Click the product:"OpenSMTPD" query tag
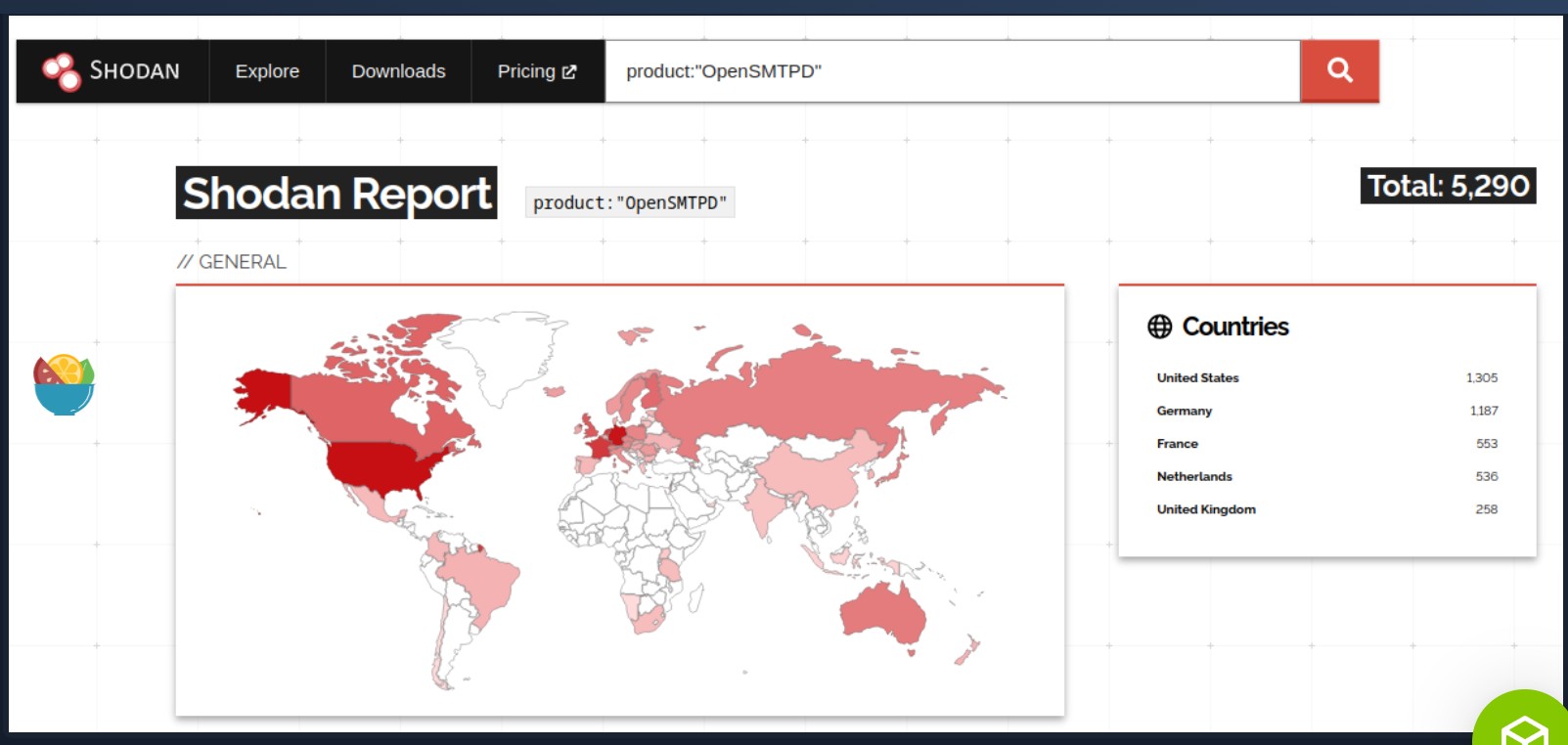This screenshot has height=745, width=1568. coord(630,202)
